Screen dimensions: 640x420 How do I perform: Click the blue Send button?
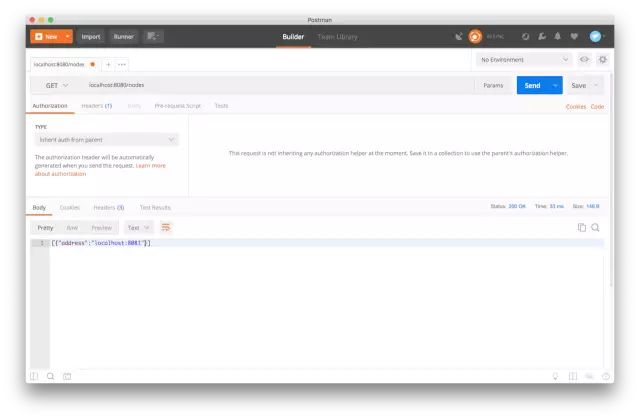click(x=532, y=85)
